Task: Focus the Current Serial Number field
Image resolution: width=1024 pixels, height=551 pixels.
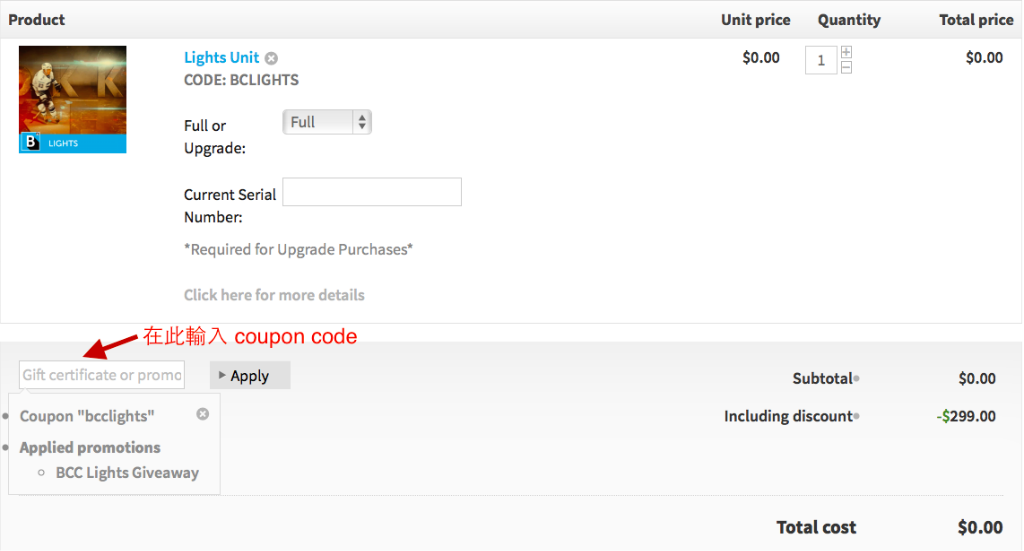Action: click(372, 192)
